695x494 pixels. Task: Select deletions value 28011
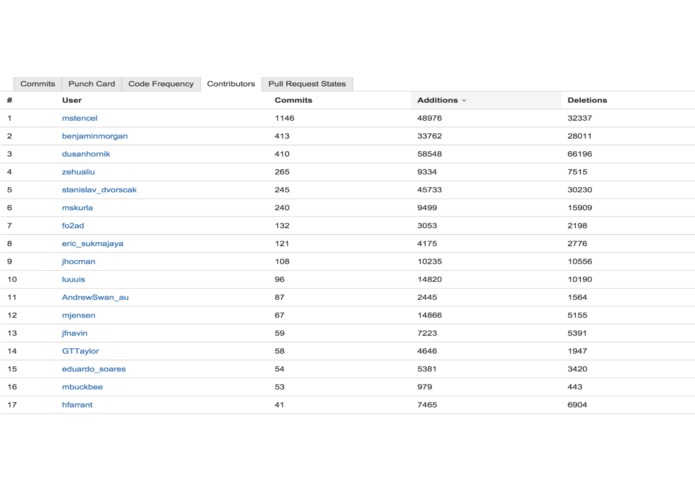click(580, 136)
